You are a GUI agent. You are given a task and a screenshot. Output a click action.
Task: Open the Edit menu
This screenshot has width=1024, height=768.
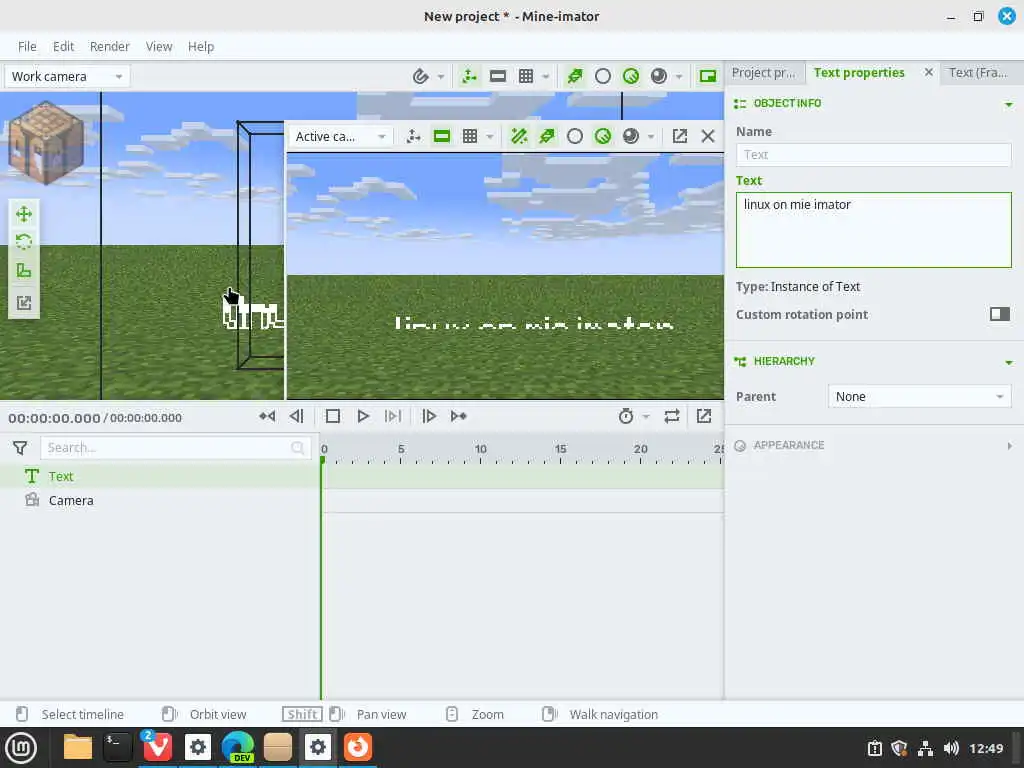pyautogui.click(x=63, y=46)
